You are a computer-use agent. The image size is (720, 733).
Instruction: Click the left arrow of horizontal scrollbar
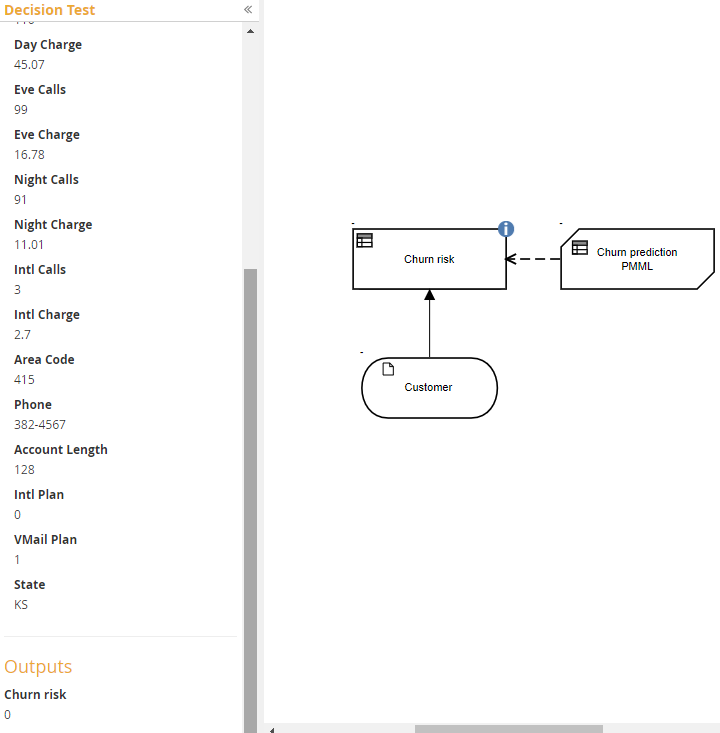pyautogui.click(x=273, y=729)
